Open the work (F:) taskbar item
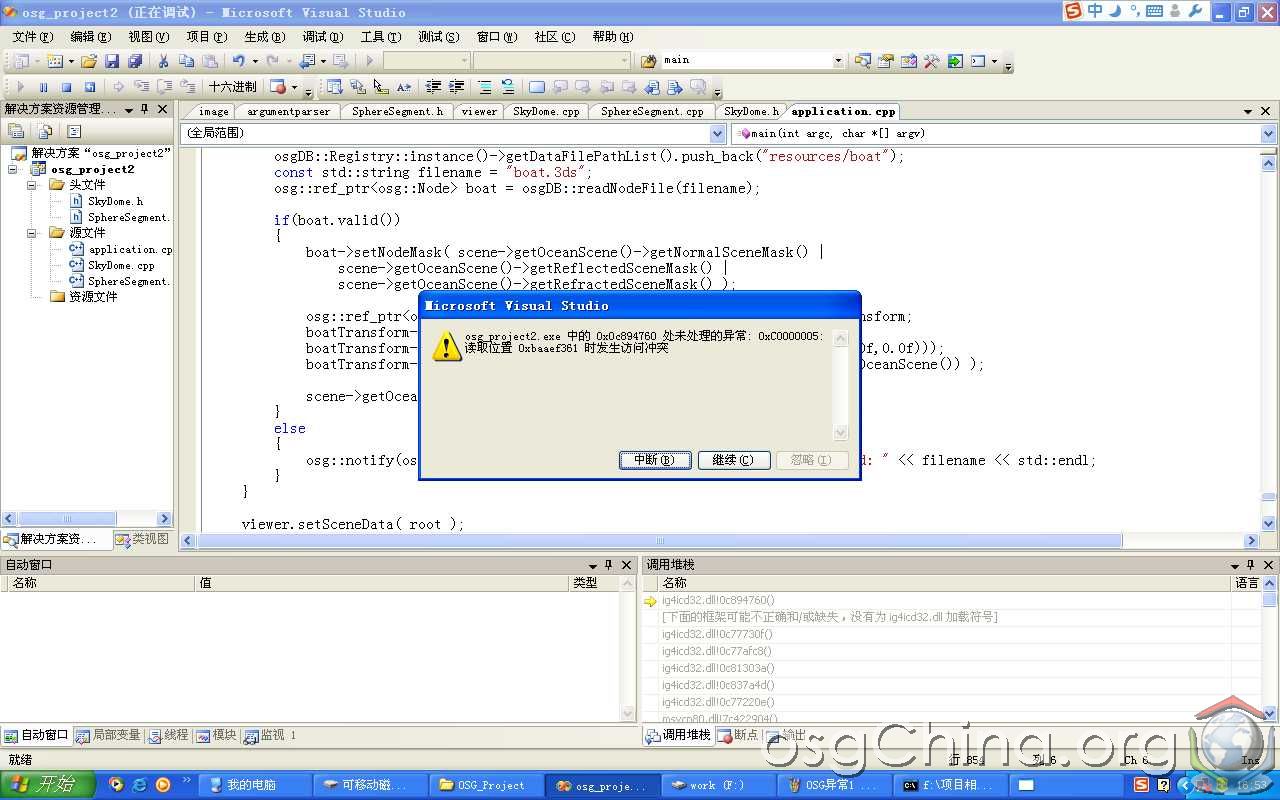The image size is (1280, 800). click(x=718, y=785)
